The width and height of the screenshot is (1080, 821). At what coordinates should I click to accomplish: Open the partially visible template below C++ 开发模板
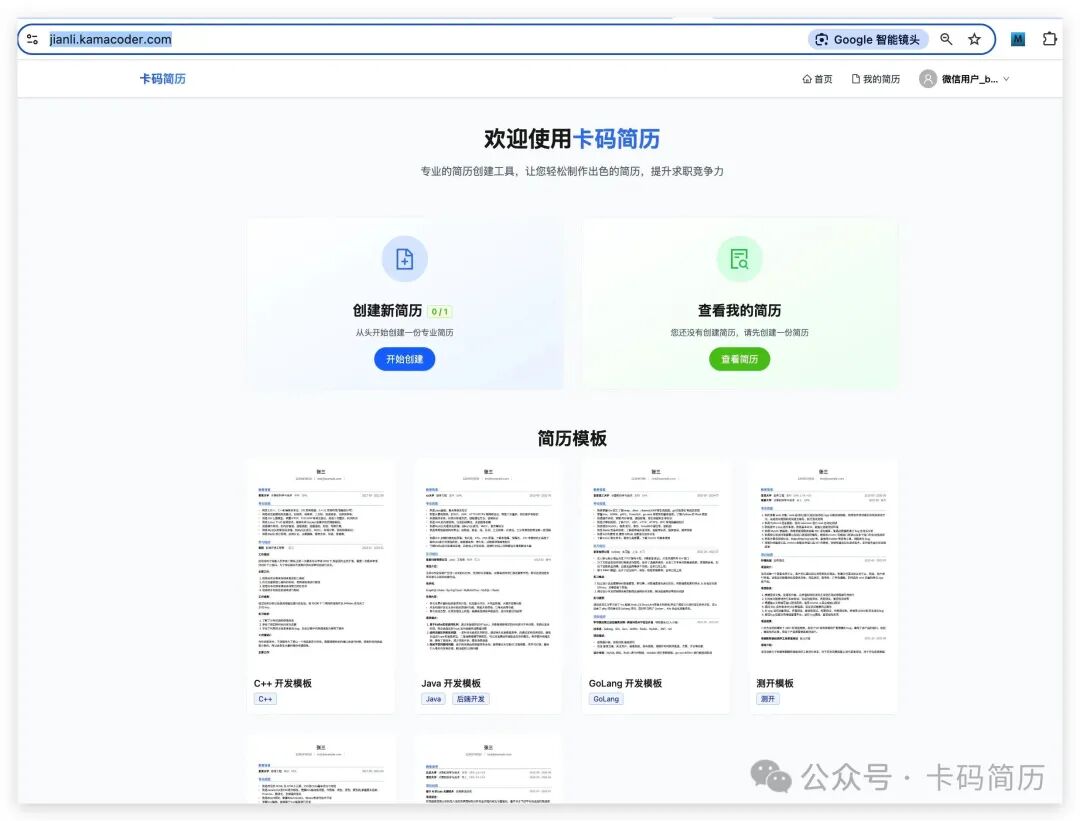(321, 770)
